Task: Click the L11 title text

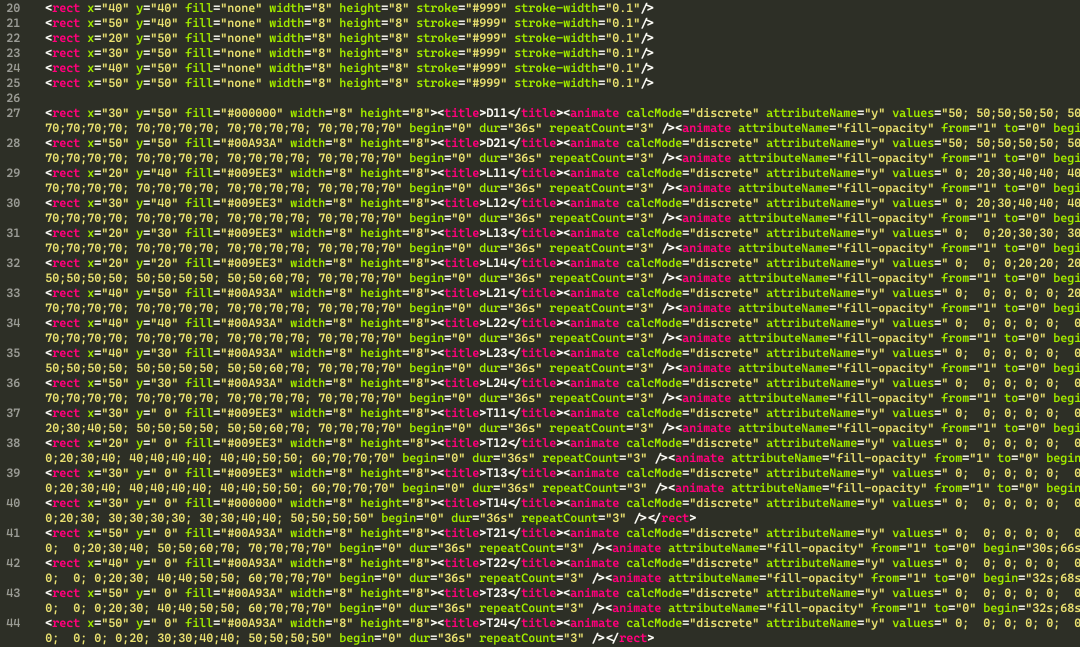Action: [494, 173]
